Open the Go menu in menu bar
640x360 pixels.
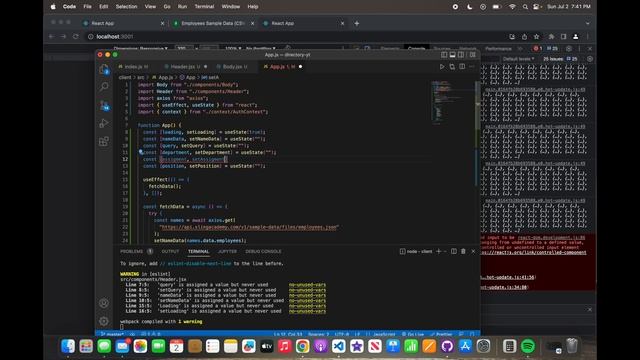click(167, 7)
